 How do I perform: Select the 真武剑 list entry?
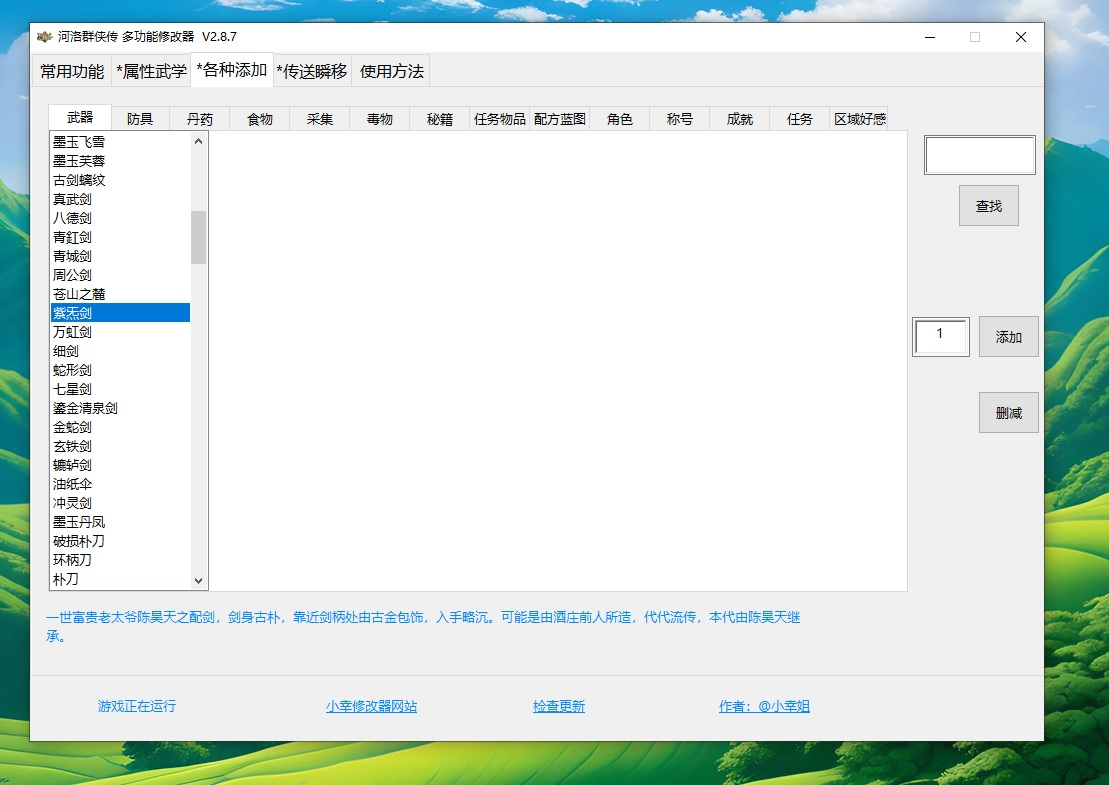pyautogui.click(x=120, y=199)
